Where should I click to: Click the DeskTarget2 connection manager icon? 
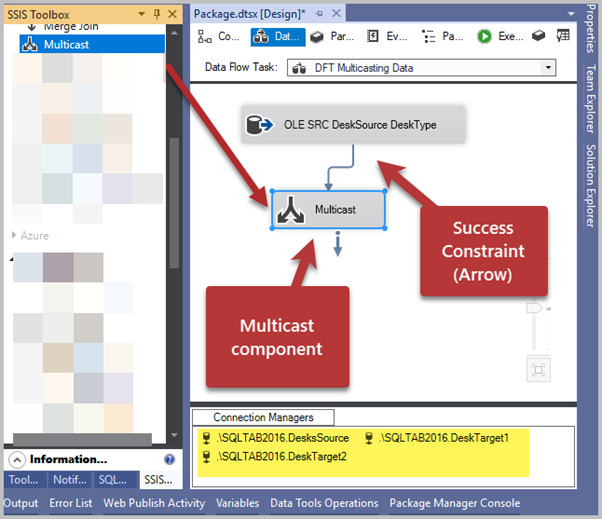[x=207, y=457]
